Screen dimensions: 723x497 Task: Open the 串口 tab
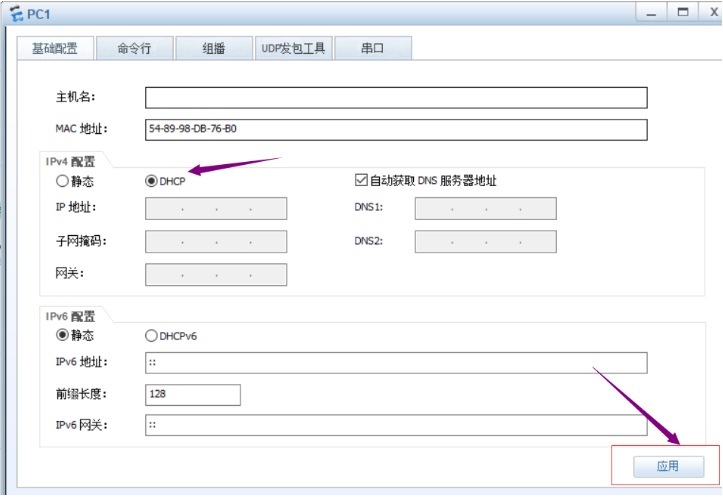pyautogui.click(x=373, y=48)
